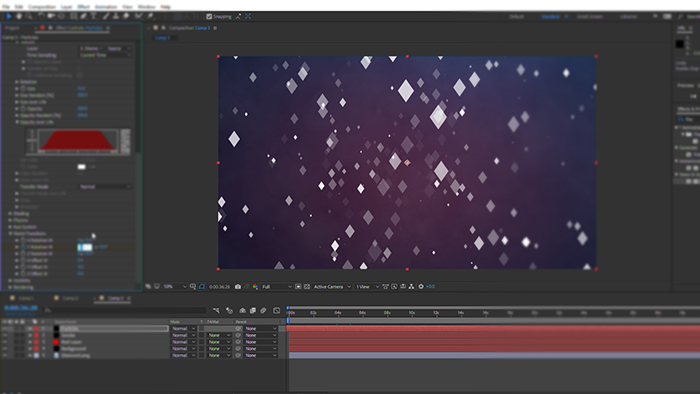The width and height of the screenshot is (700, 394).
Task: Open the Effect menu
Action: 83,7
